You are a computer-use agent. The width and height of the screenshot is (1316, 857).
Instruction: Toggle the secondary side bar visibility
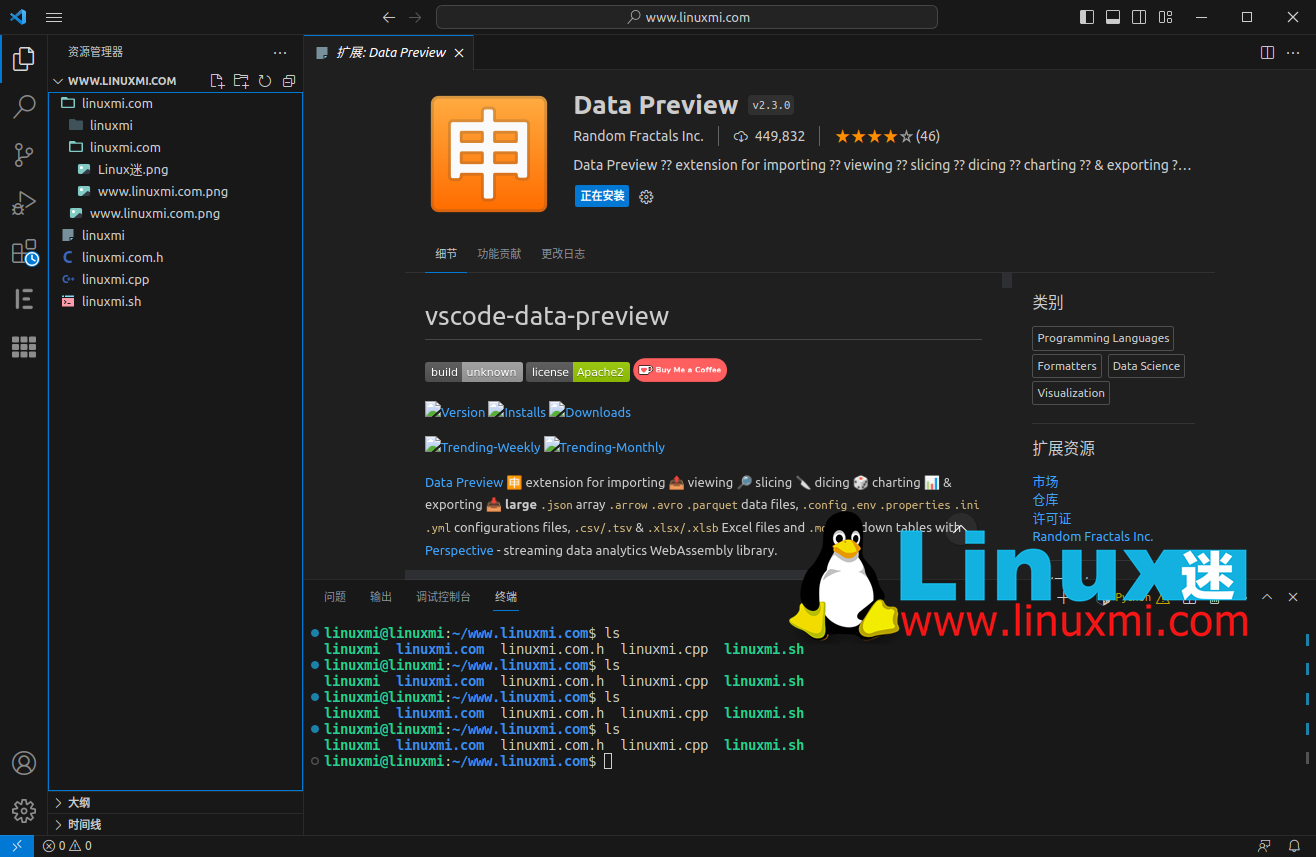1139,17
